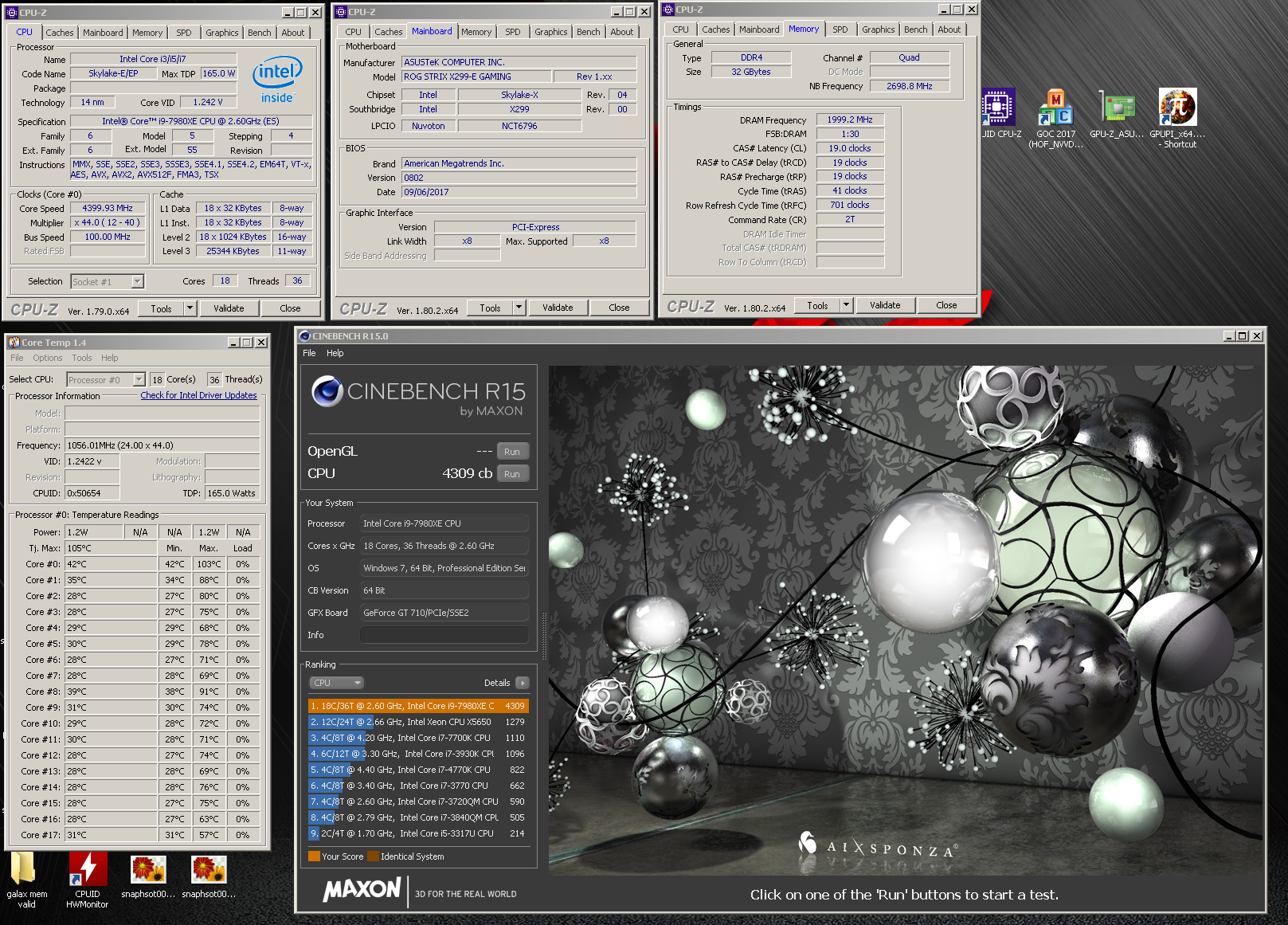Image resolution: width=1288 pixels, height=925 pixels.
Task: Click Tools button in Memory CPU-Z window
Action: coord(817,305)
